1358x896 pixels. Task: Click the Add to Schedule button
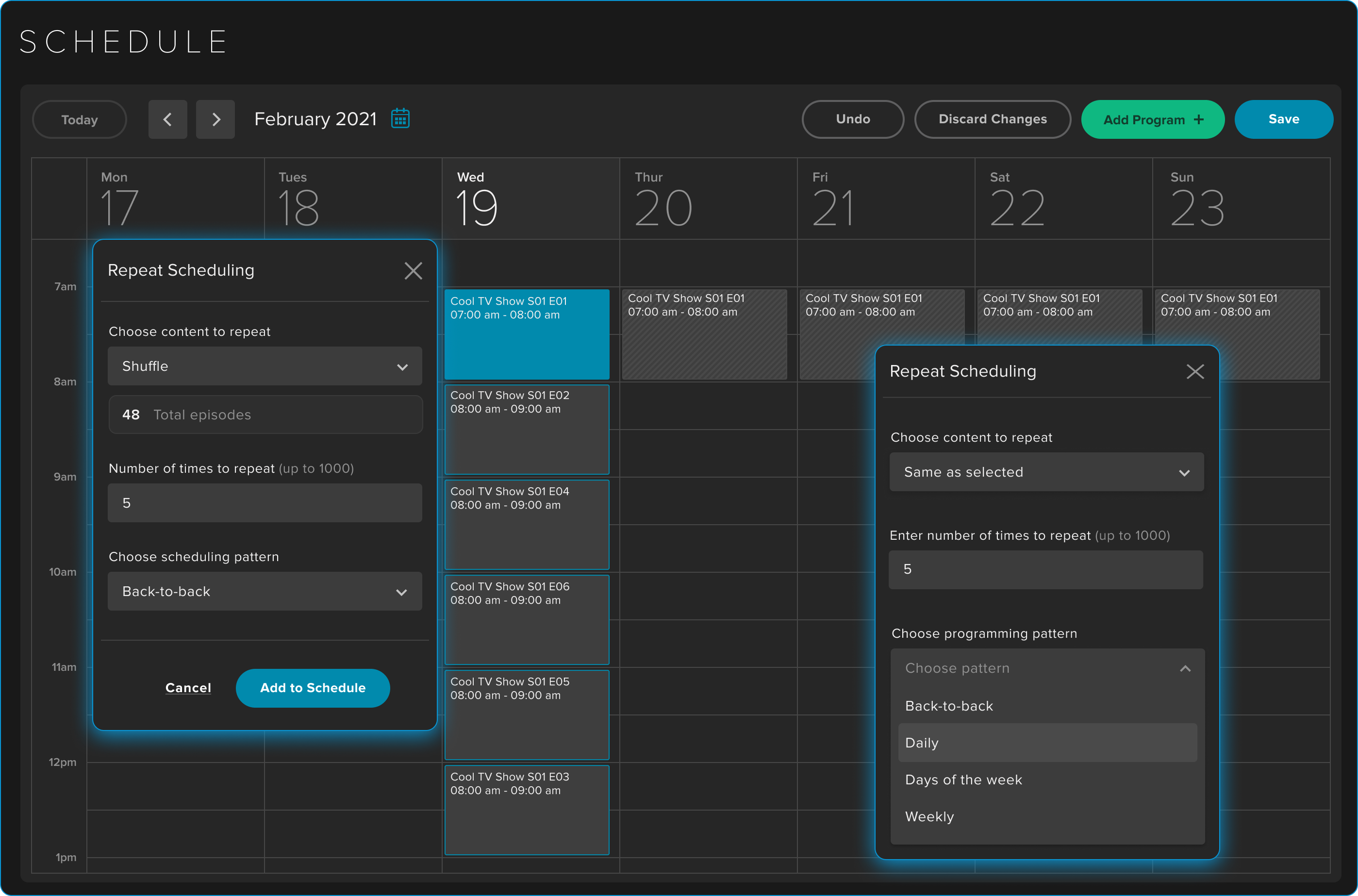(x=313, y=688)
